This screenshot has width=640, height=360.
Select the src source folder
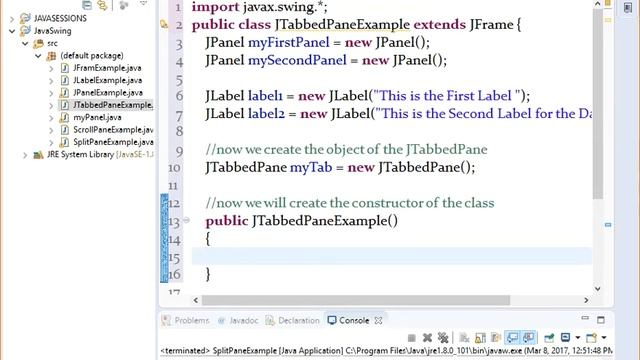[x=52, y=43]
